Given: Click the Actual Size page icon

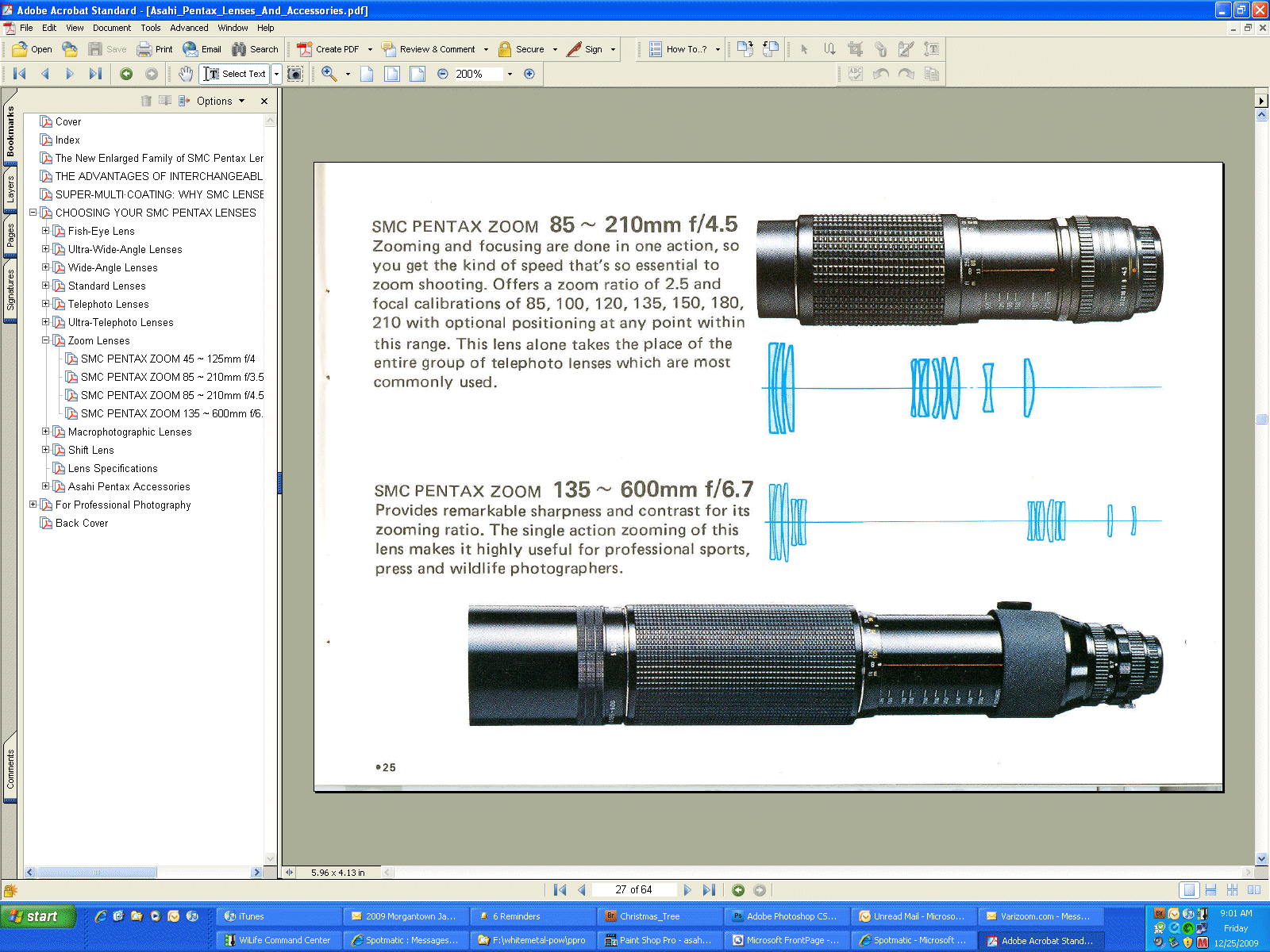Looking at the screenshot, I should pos(367,74).
